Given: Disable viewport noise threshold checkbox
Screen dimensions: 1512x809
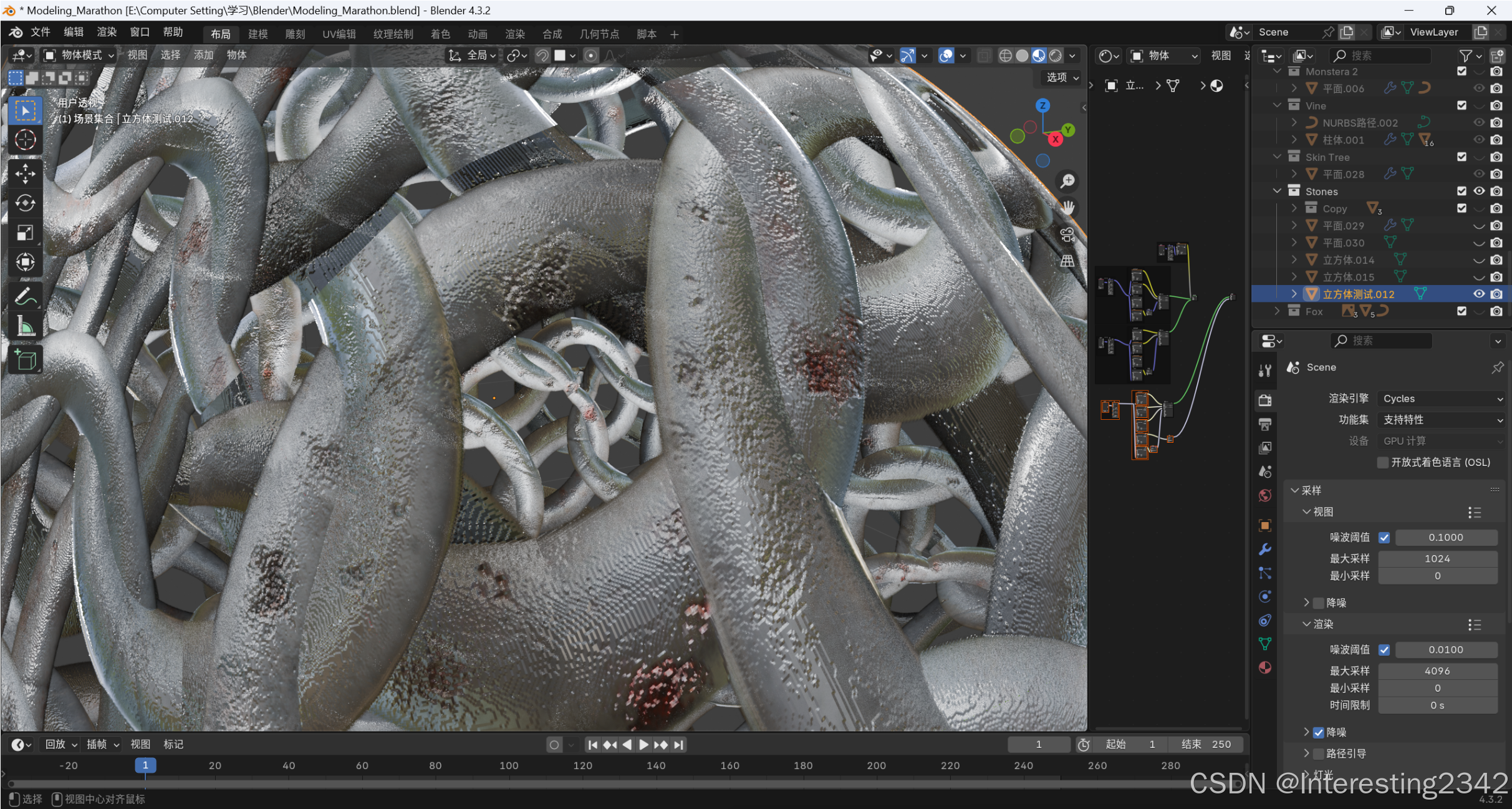Looking at the screenshot, I should click(x=1384, y=537).
